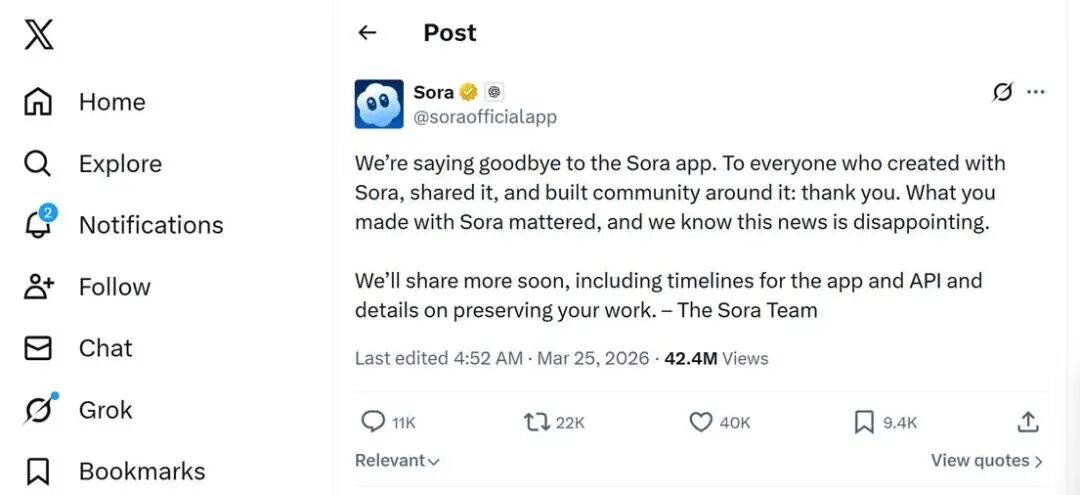This screenshot has width=1080, height=495.
Task: Open View quotes chevron link
Action: (x=986, y=461)
